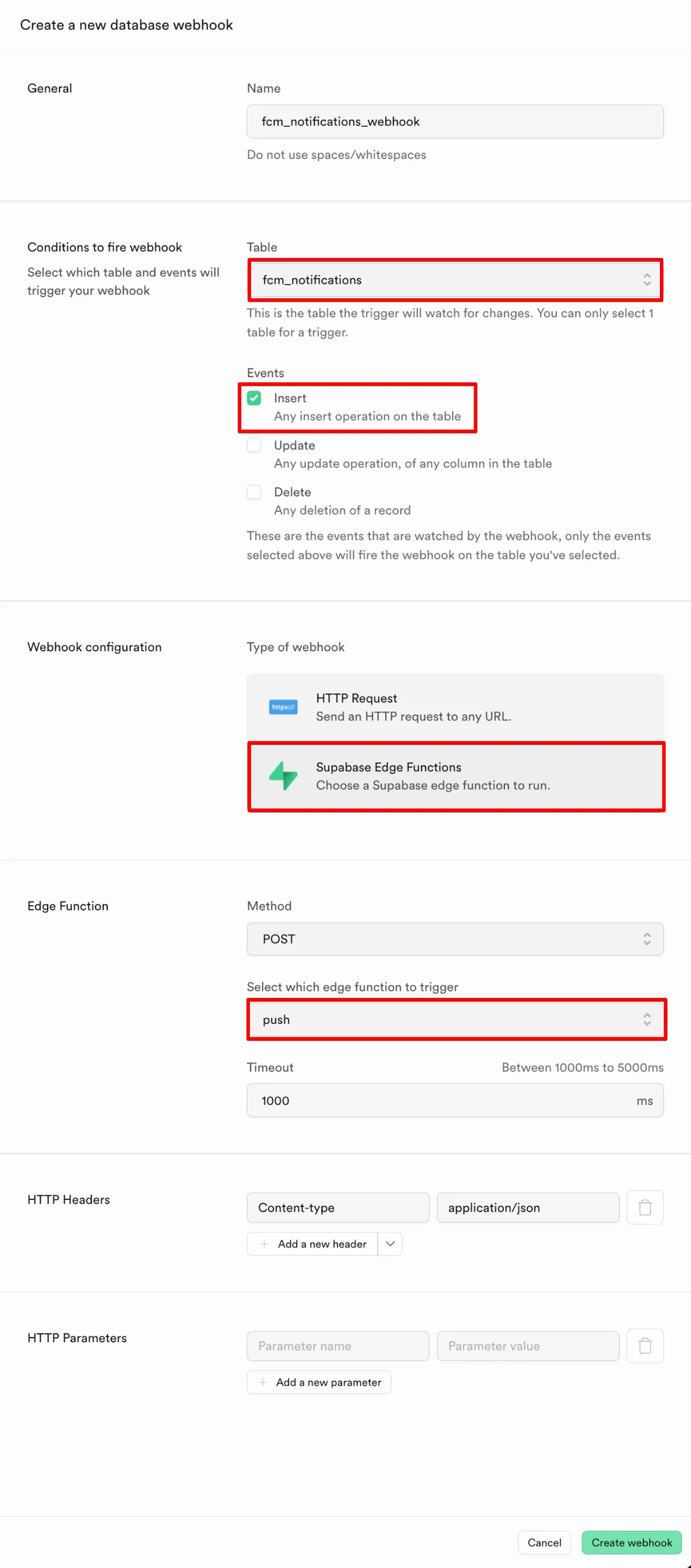Click plus icon in Add a new header
Screen dimensions: 691x1568
(264, 1244)
